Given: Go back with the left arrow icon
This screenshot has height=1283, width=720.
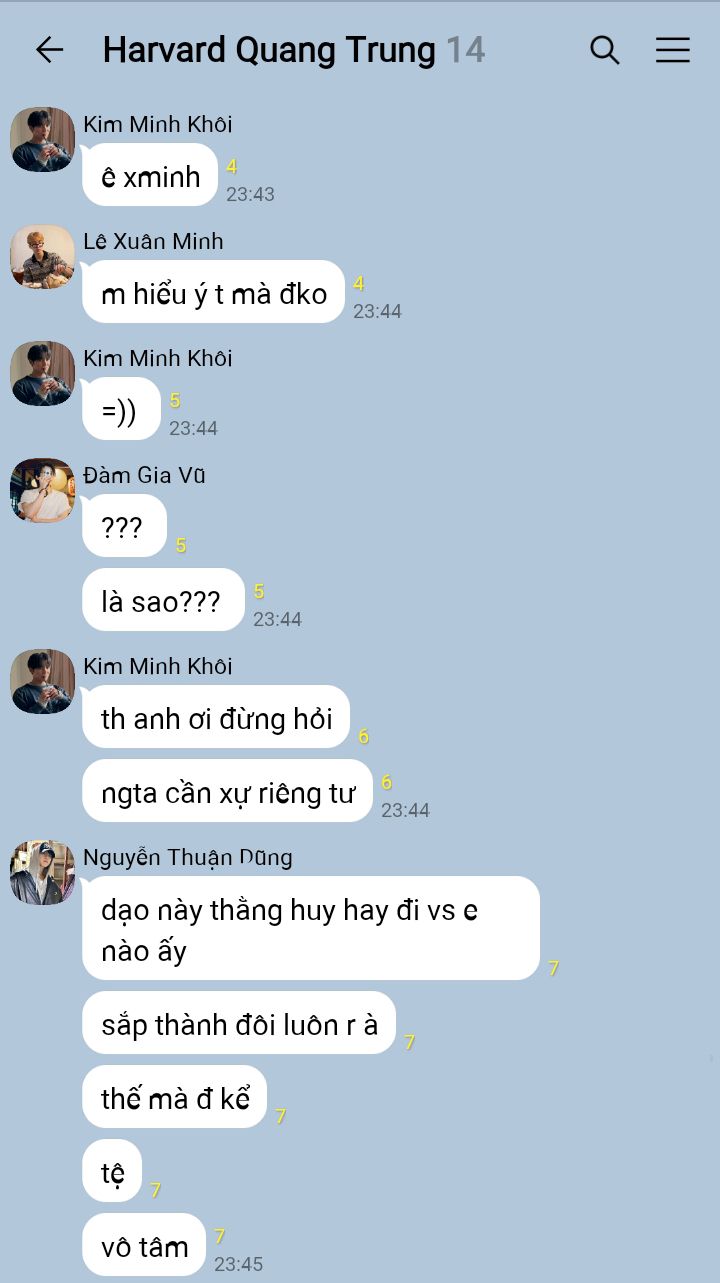Looking at the screenshot, I should [x=49, y=50].
